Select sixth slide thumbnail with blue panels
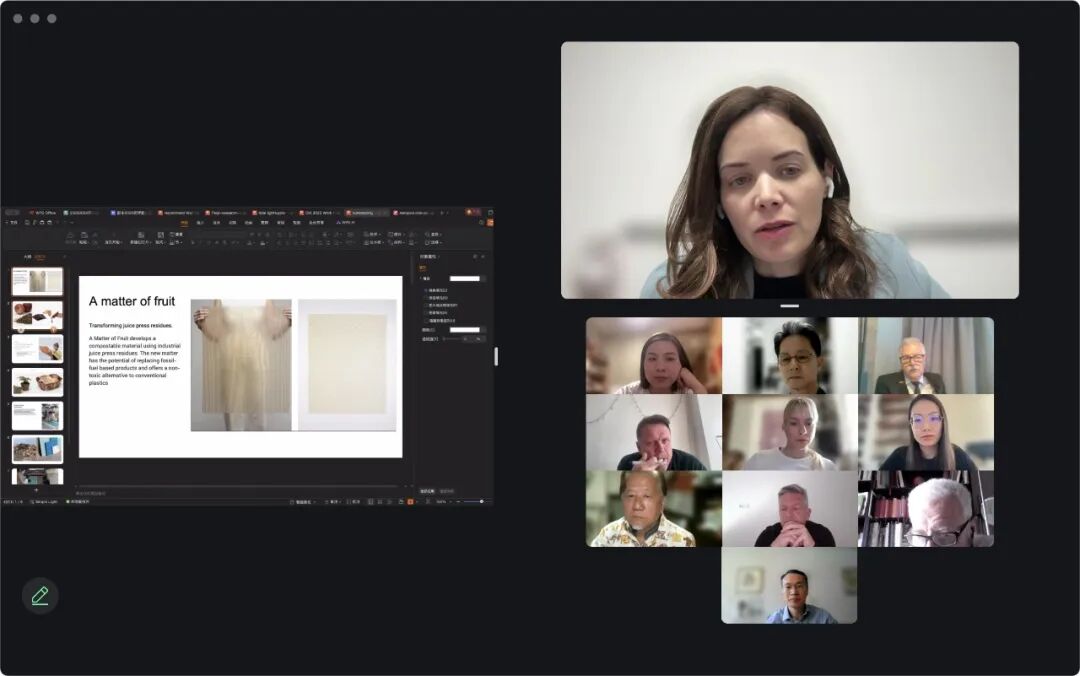Viewport: 1080px width, 676px height. [37, 449]
